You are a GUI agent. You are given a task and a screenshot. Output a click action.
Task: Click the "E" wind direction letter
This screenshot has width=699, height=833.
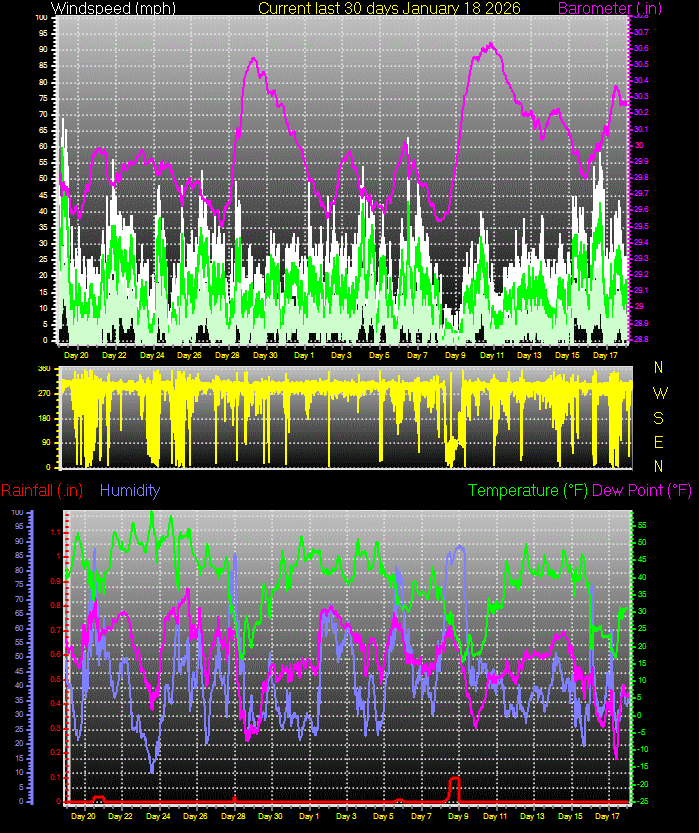(658, 441)
